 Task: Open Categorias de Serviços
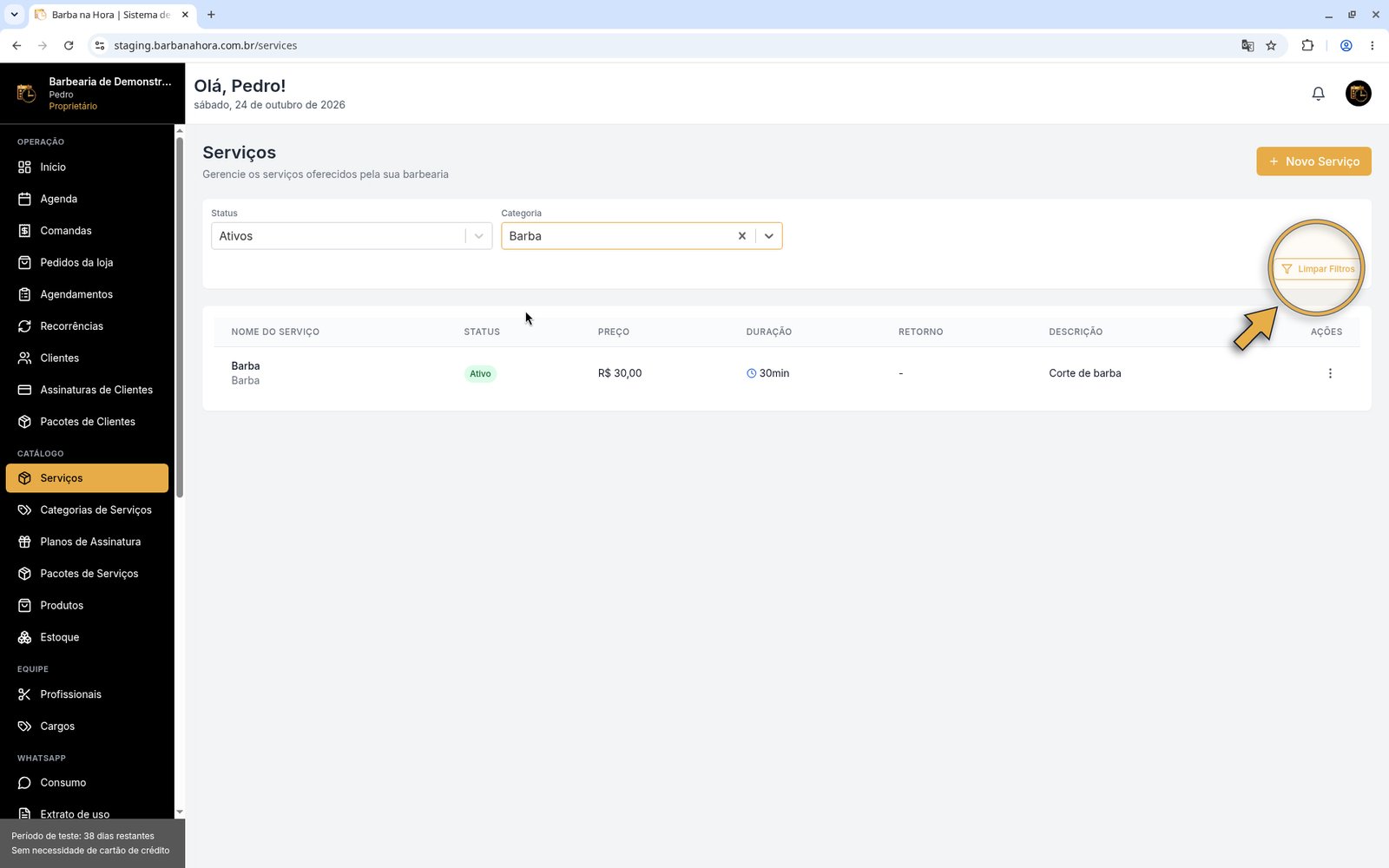tap(87, 510)
